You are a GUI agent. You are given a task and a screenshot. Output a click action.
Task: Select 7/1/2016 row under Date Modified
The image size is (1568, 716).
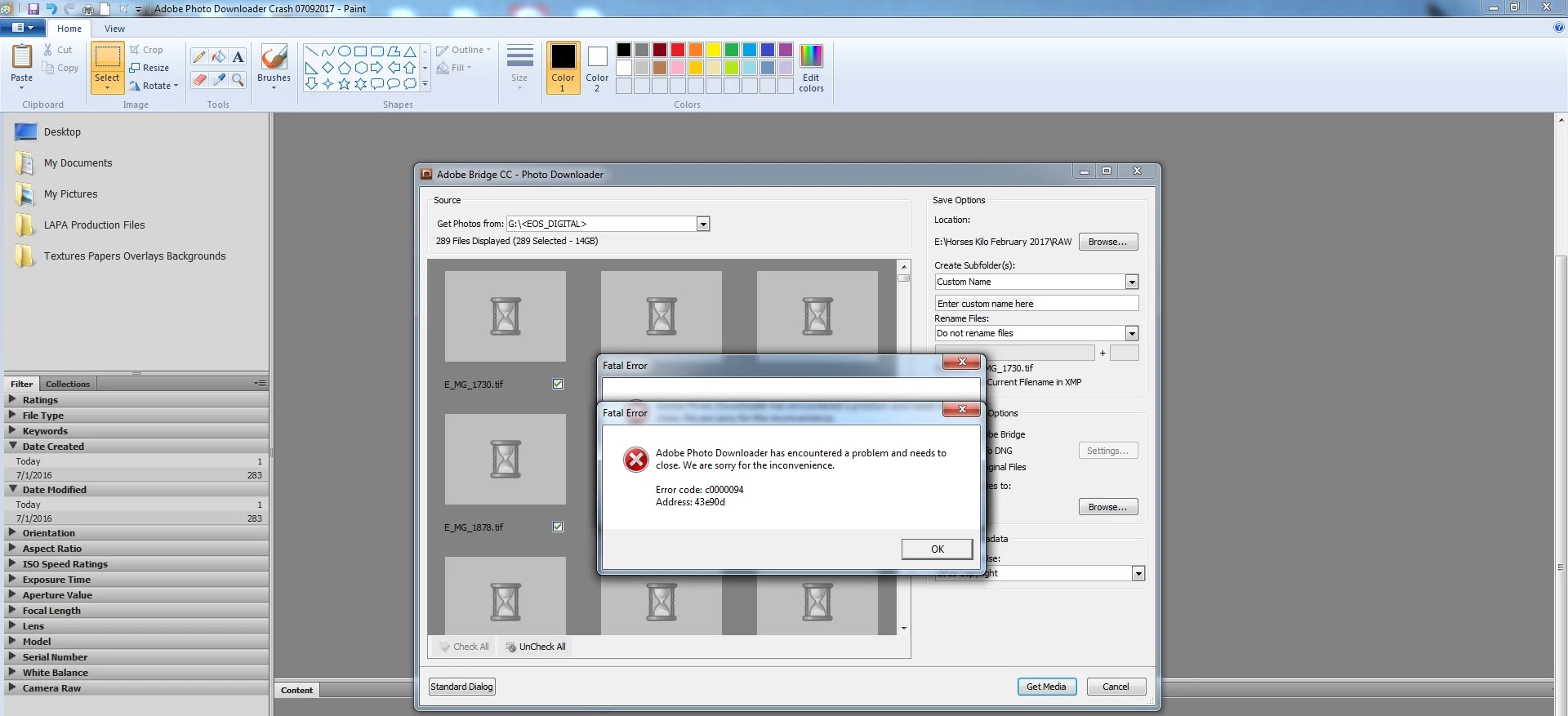click(x=136, y=518)
